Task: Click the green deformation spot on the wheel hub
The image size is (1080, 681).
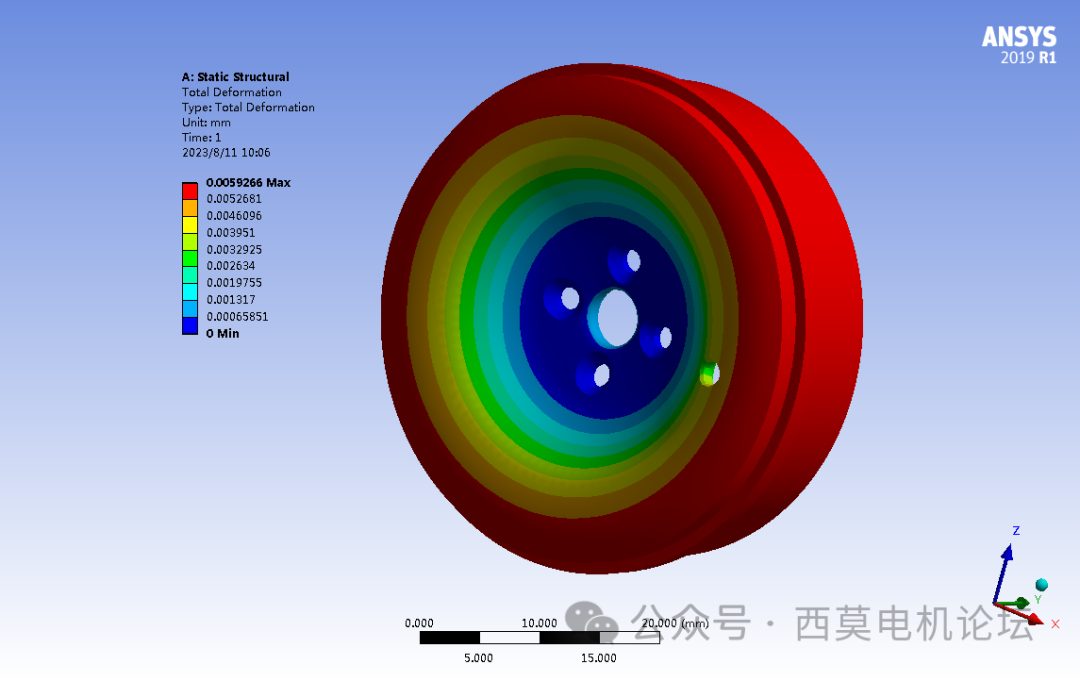Action: point(708,374)
